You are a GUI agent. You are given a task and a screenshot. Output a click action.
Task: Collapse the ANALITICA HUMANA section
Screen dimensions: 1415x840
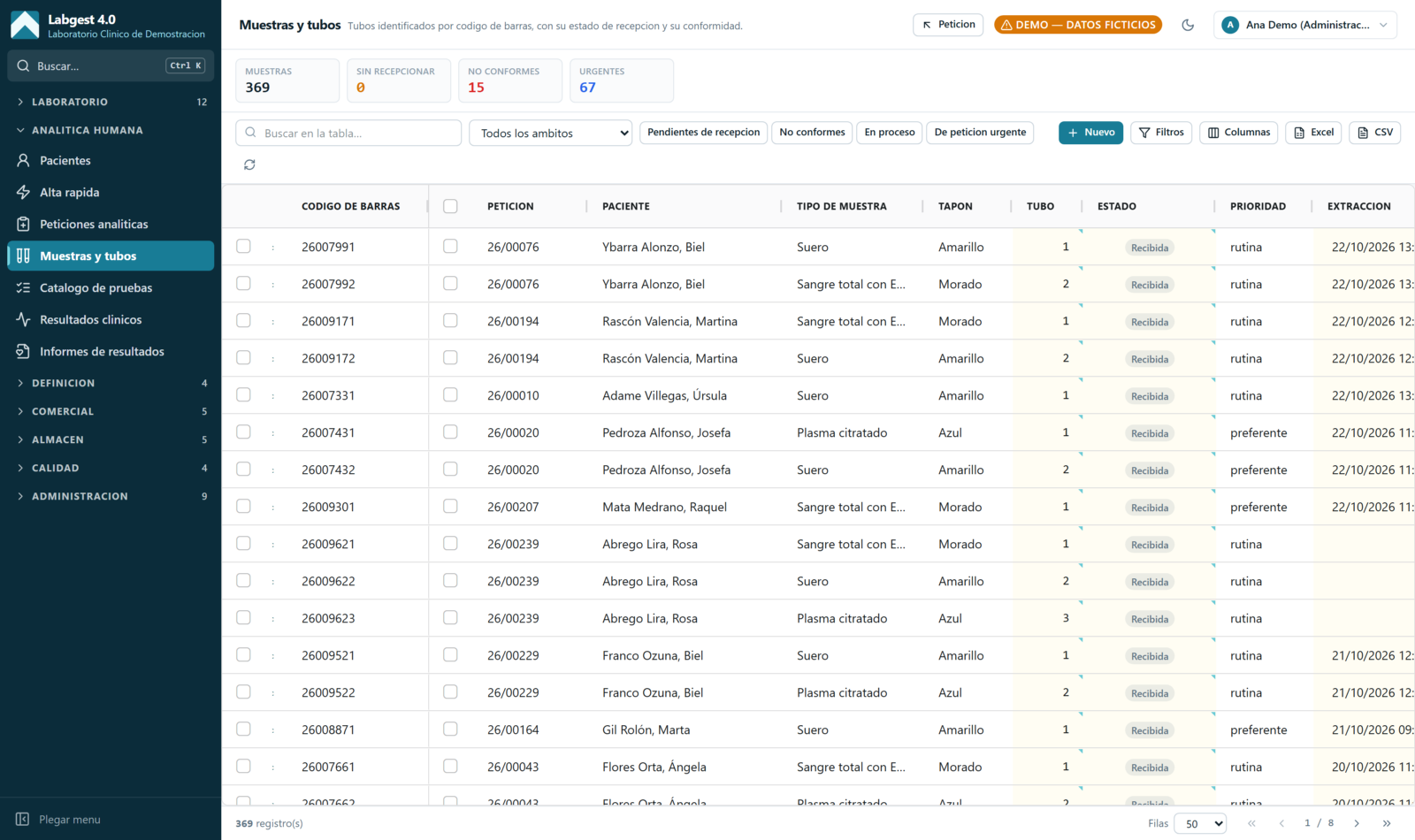111,130
